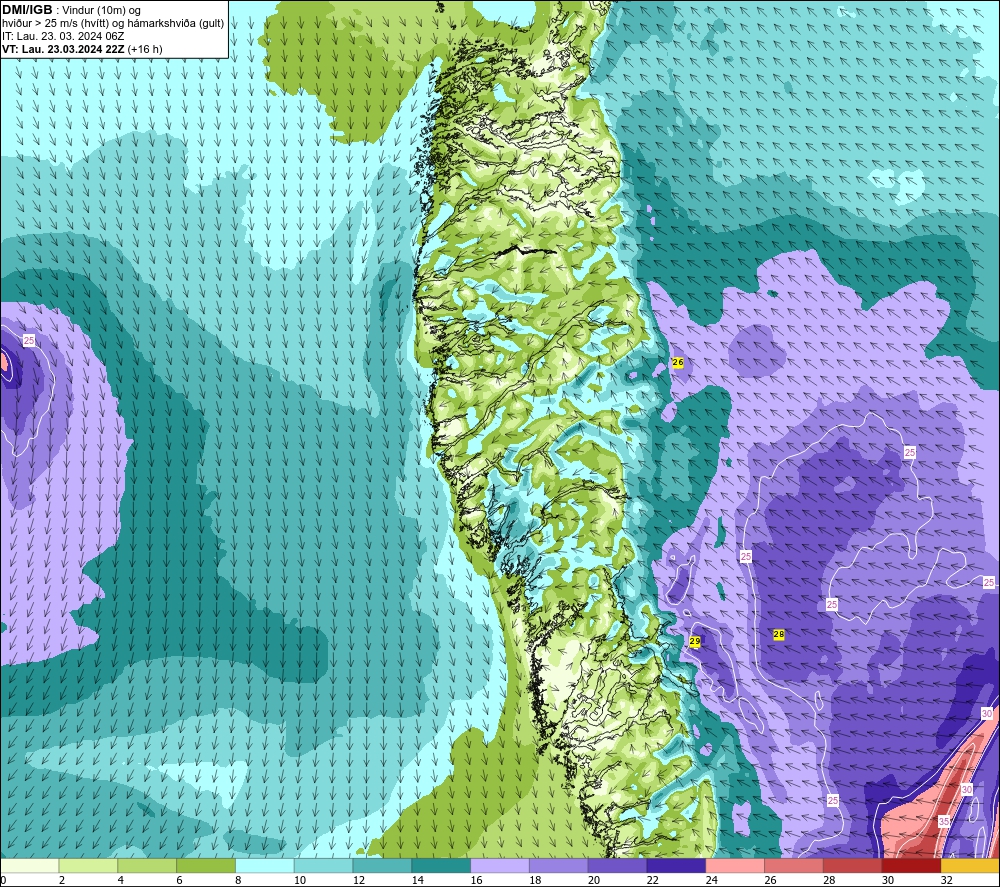Click the legend scale value 6
Viewport: 1000px width, 887px height.
[179, 881]
